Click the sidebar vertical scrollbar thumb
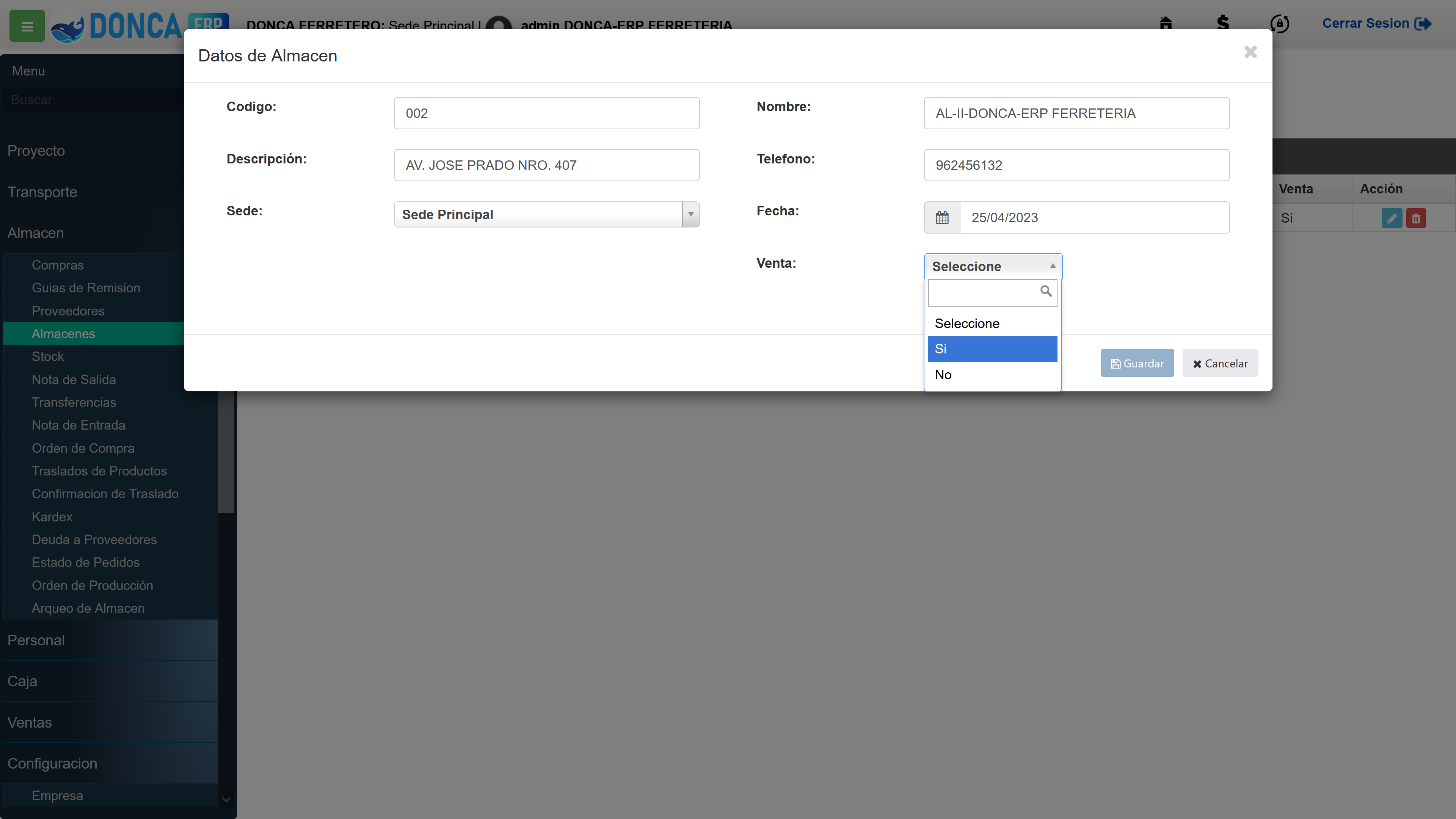1456x819 pixels. 226,452
